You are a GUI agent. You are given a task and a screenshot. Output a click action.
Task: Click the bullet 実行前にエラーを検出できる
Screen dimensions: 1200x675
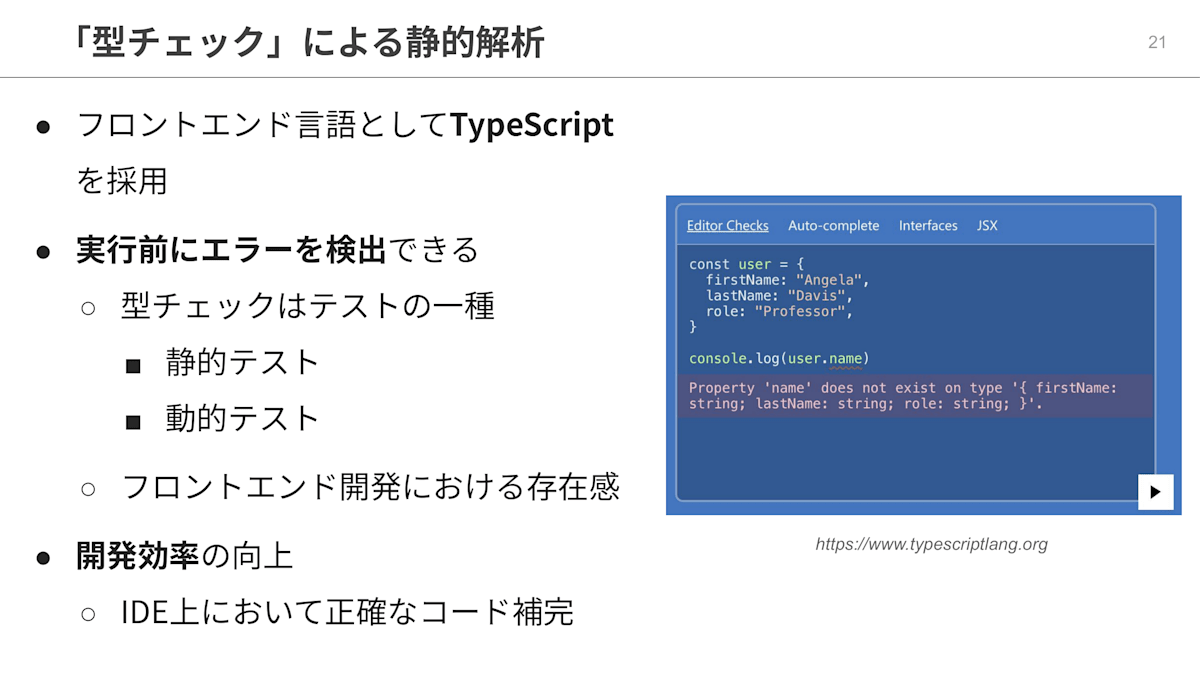coord(278,250)
